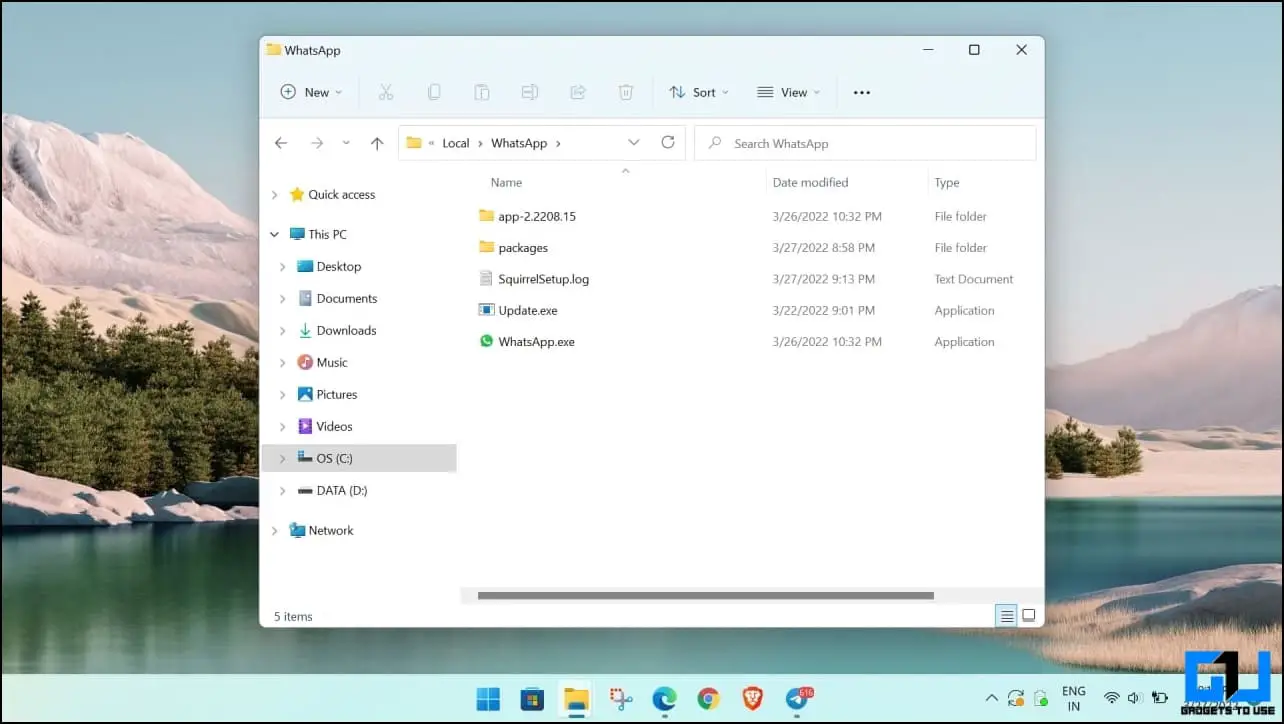The width and height of the screenshot is (1284, 724).
Task: Go back with the left arrow
Action: 281,143
